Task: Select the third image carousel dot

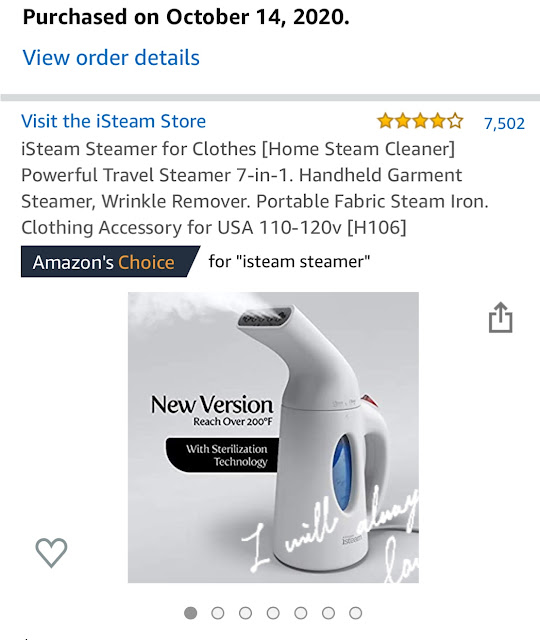Action: 245,613
